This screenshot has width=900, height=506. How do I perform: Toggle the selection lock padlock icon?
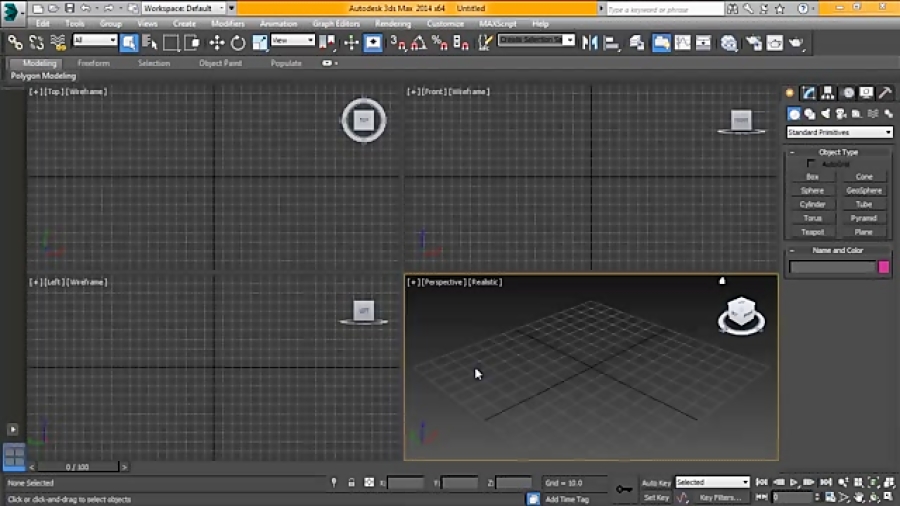tap(351, 482)
